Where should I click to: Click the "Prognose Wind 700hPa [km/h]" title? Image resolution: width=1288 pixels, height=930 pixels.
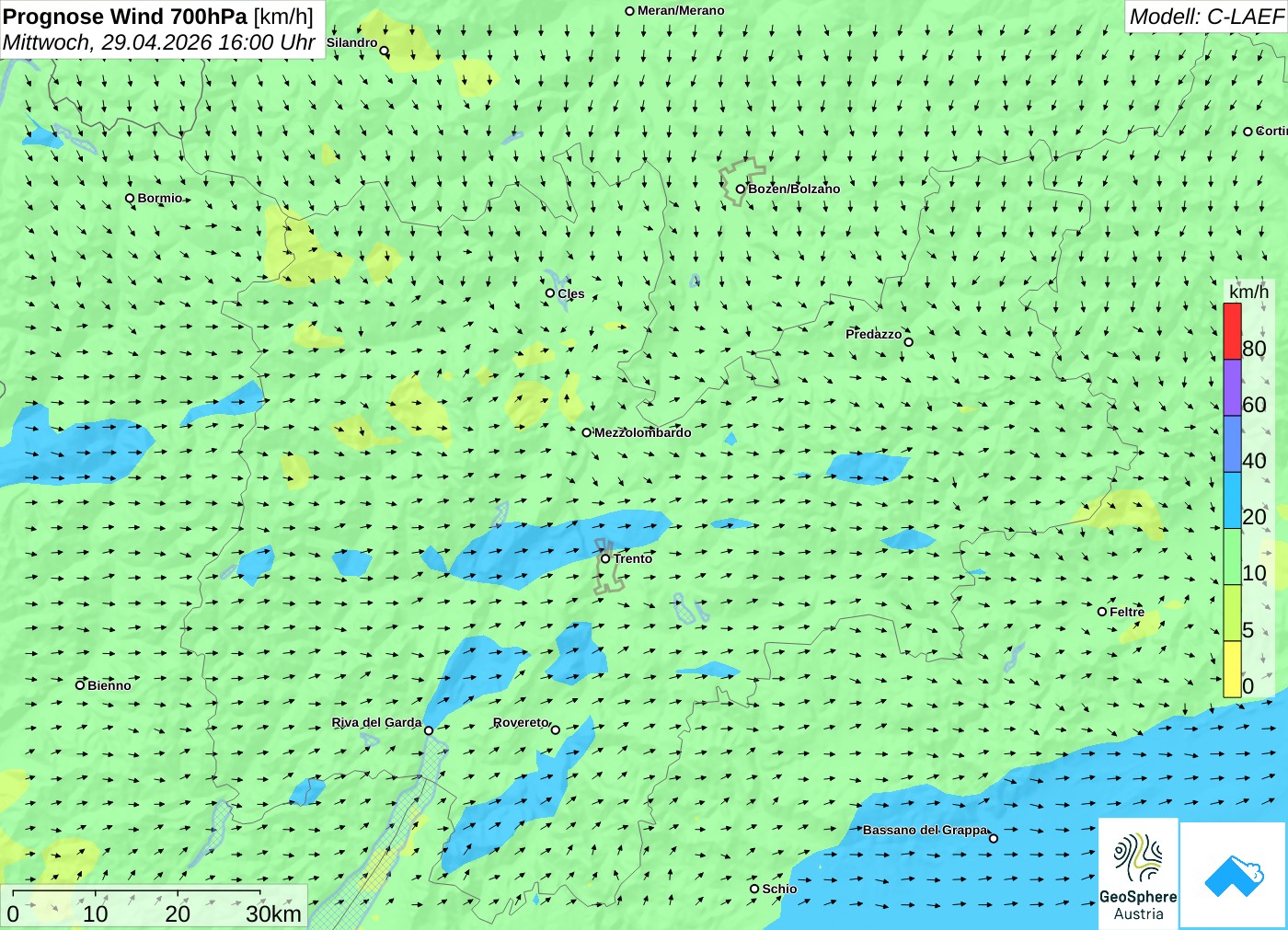158,17
